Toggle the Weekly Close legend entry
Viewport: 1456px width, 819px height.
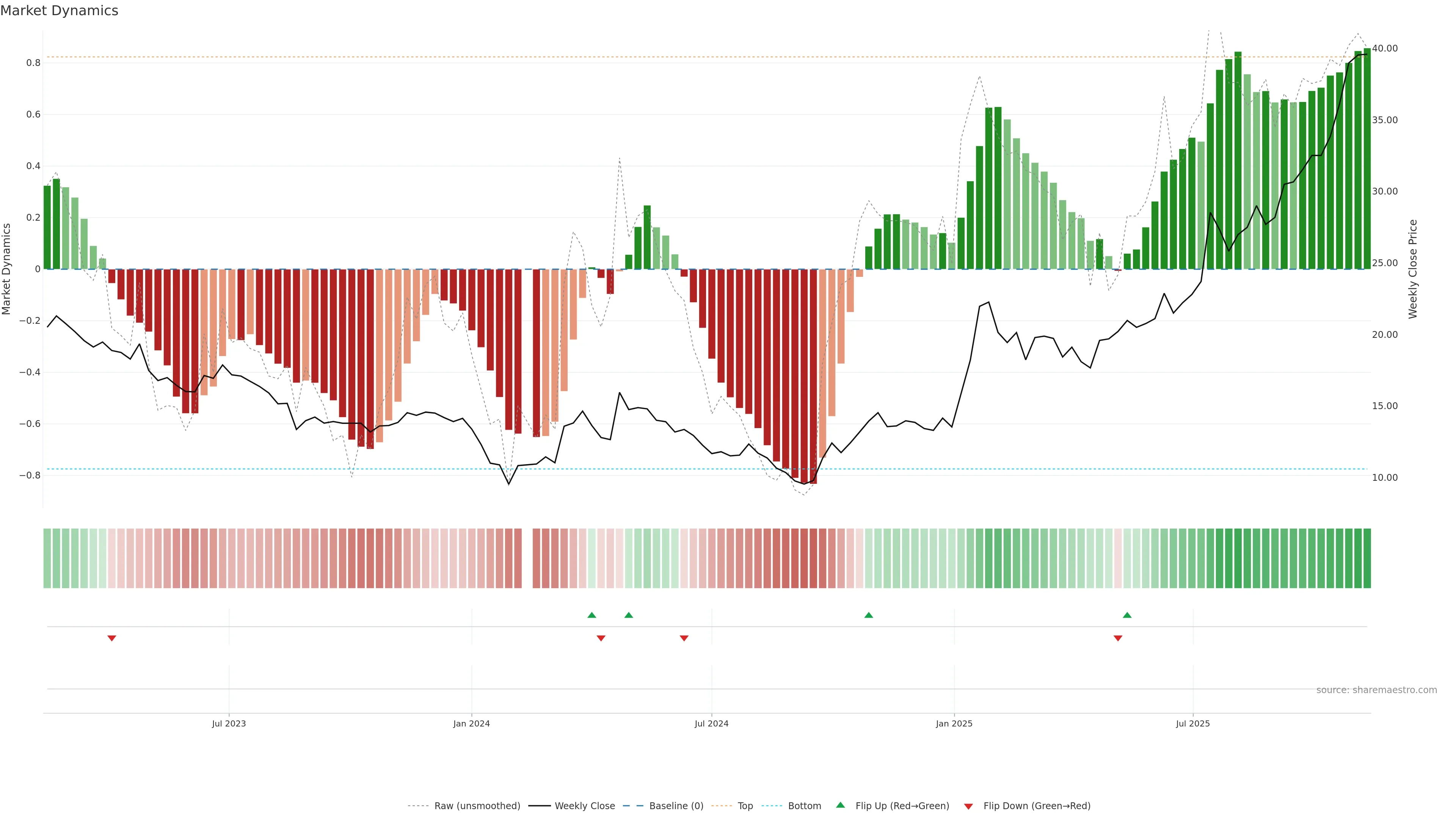(x=584, y=806)
